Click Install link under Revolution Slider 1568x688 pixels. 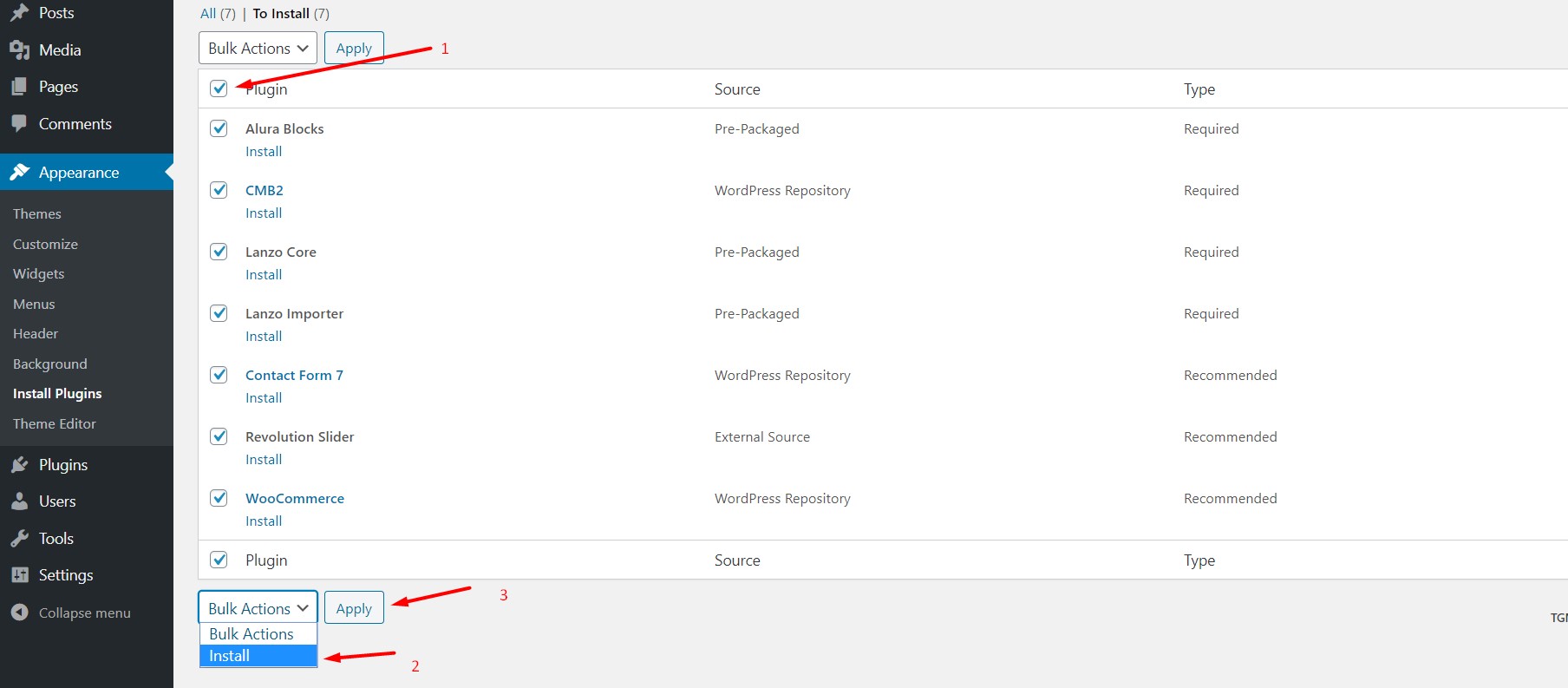pos(264,460)
